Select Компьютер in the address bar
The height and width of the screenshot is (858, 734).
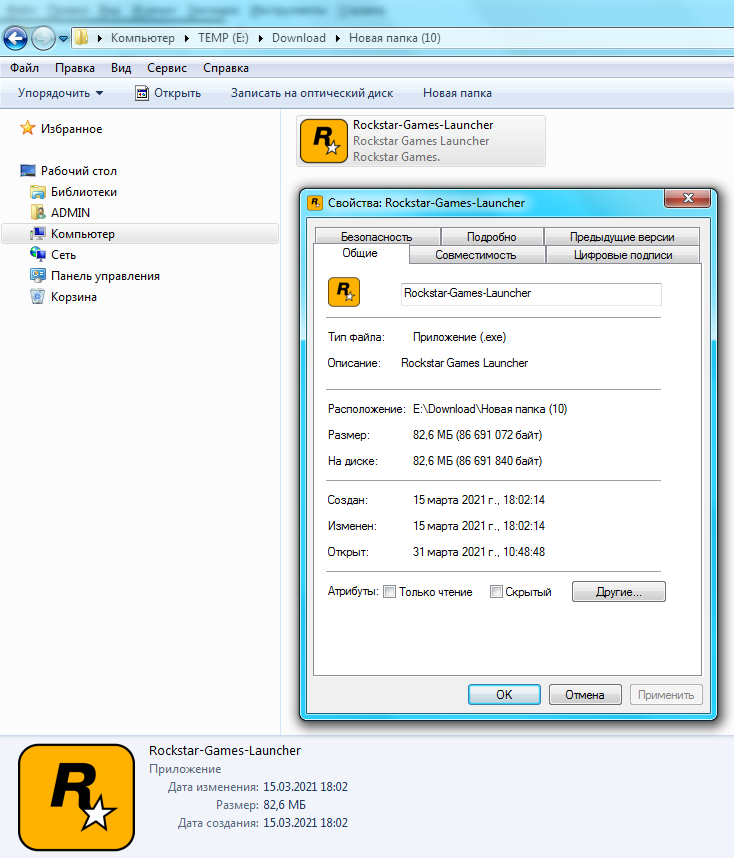143,38
